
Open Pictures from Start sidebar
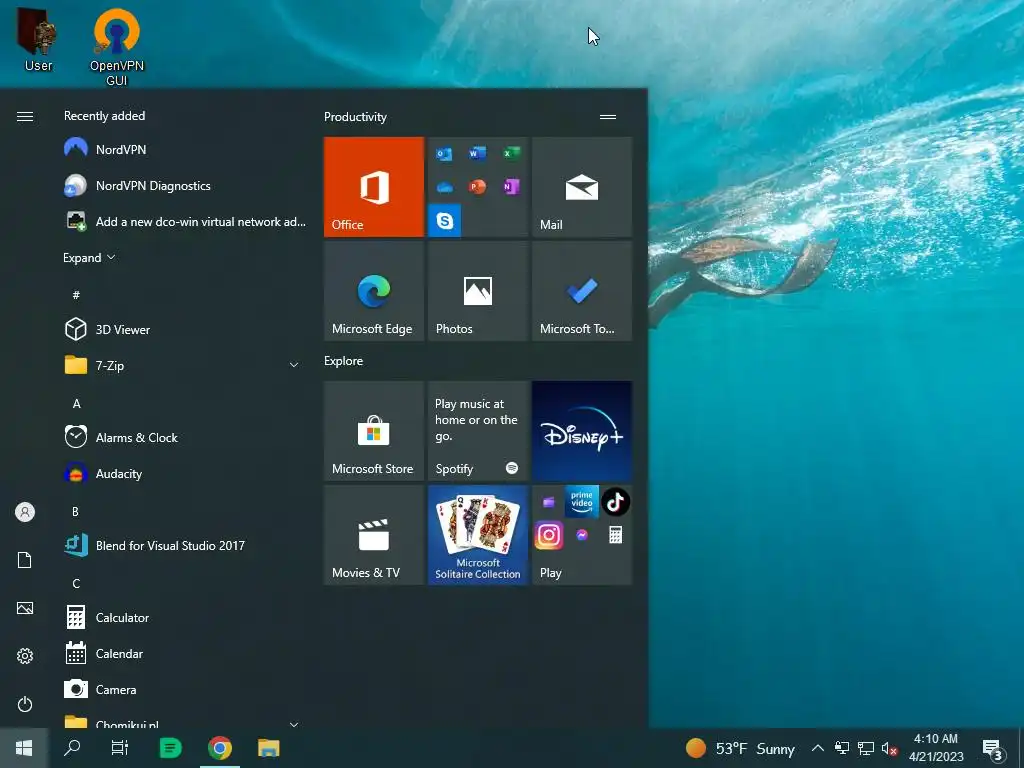(x=25, y=608)
